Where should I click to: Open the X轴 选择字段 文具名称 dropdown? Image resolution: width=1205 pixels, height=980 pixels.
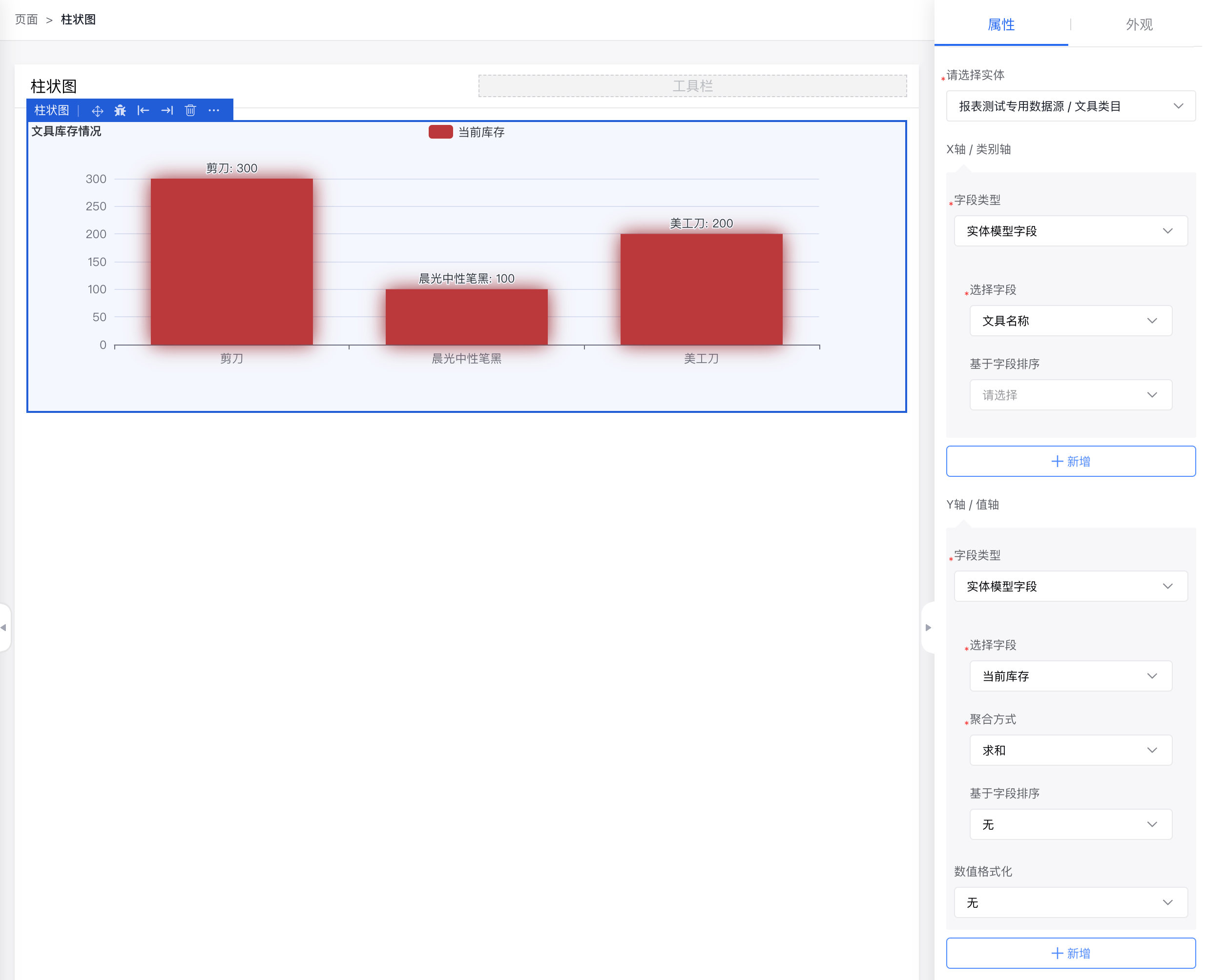1071,321
